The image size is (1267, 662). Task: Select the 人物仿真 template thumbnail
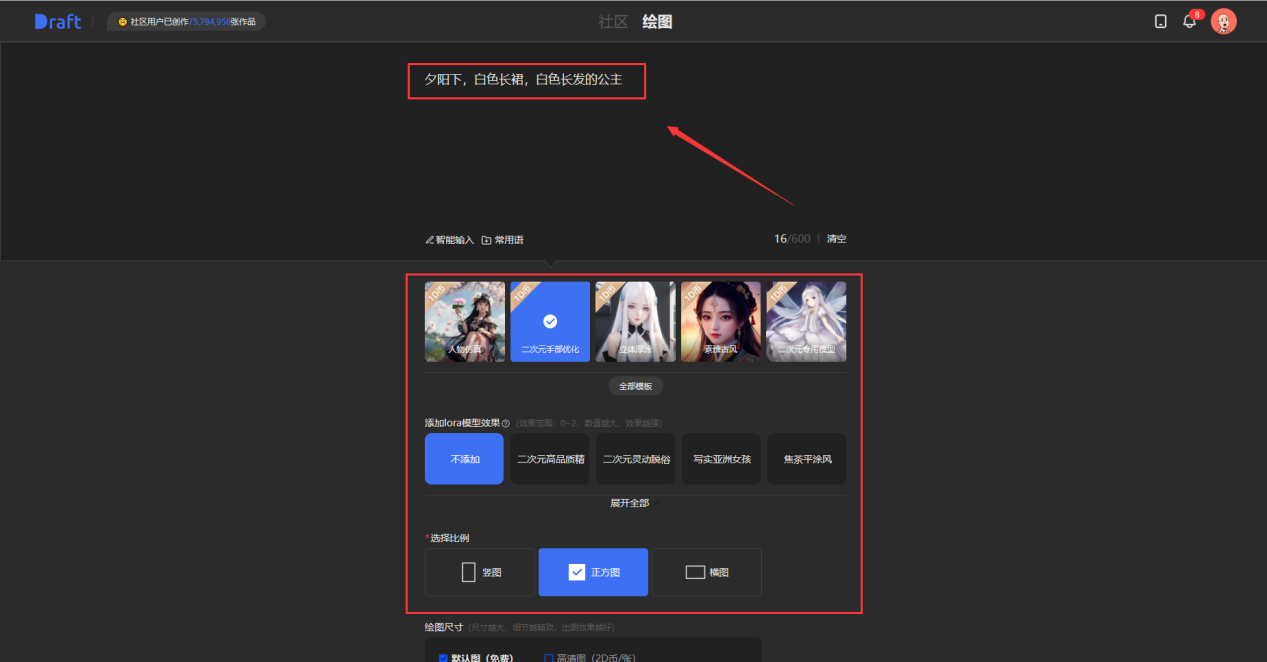(465, 321)
